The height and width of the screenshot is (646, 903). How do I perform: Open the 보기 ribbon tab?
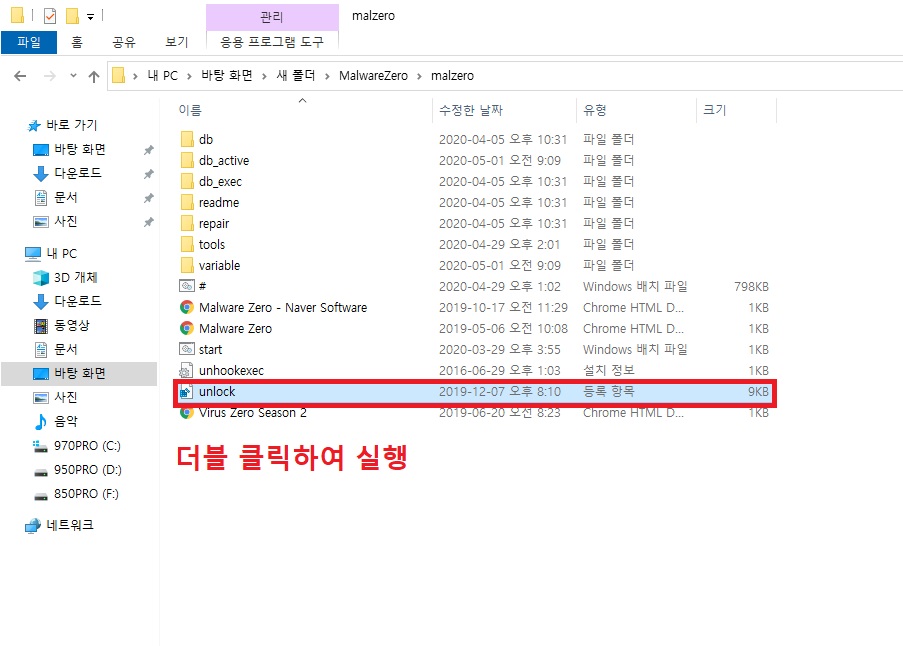(177, 42)
